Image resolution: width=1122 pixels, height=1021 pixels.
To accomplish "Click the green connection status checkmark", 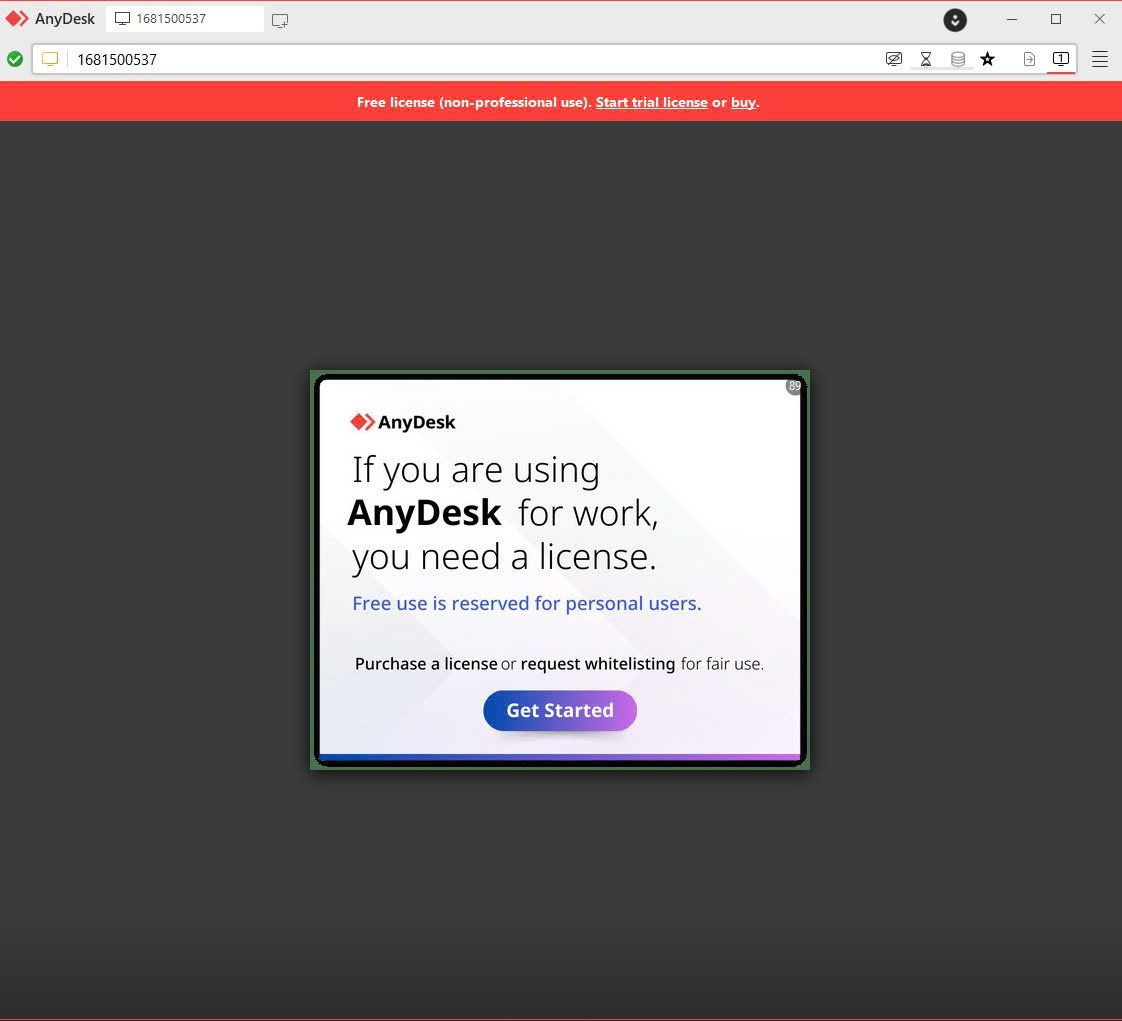I will tap(15, 59).
